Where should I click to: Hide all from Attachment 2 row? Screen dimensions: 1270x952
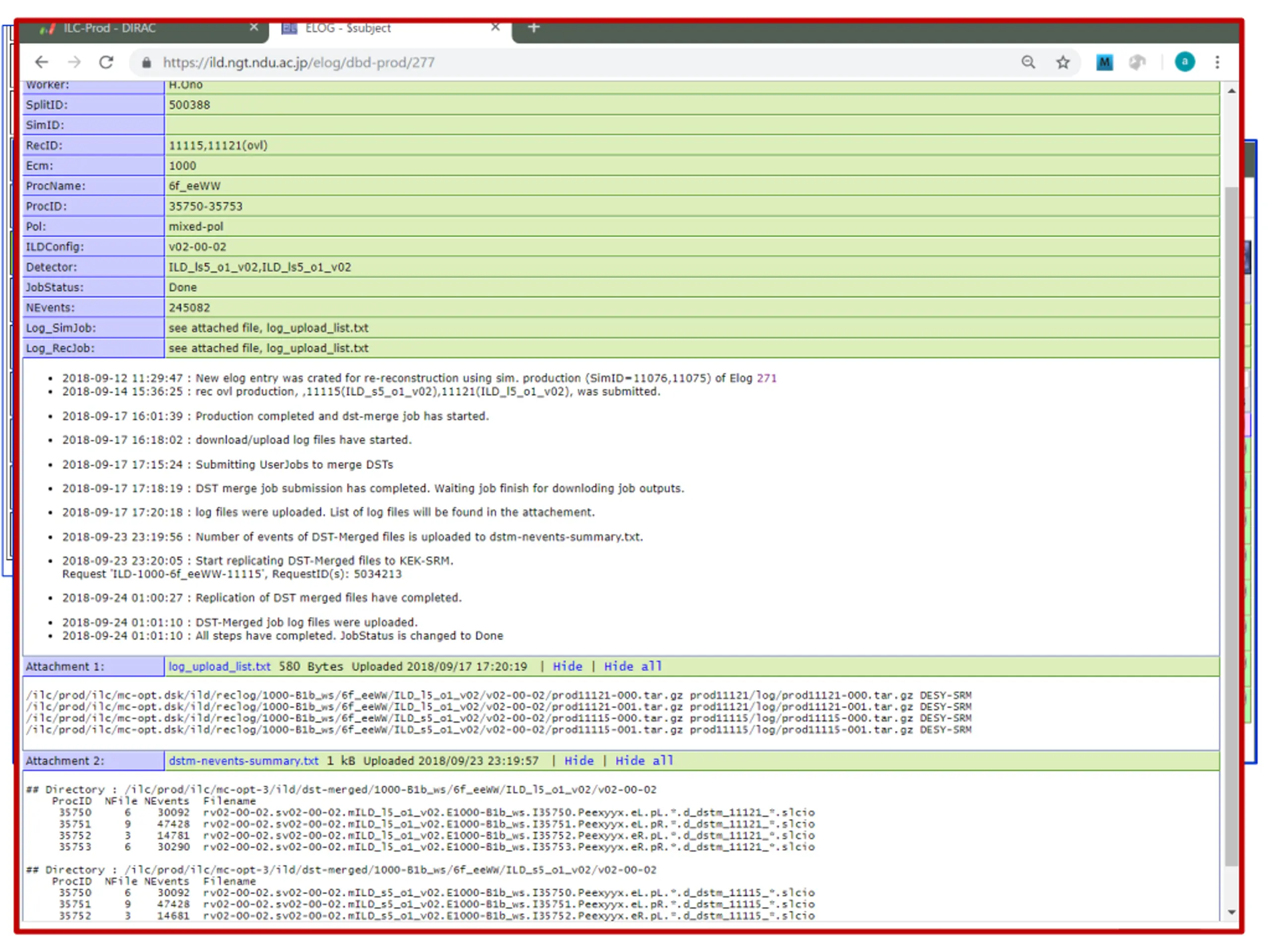click(x=644, y=760)
